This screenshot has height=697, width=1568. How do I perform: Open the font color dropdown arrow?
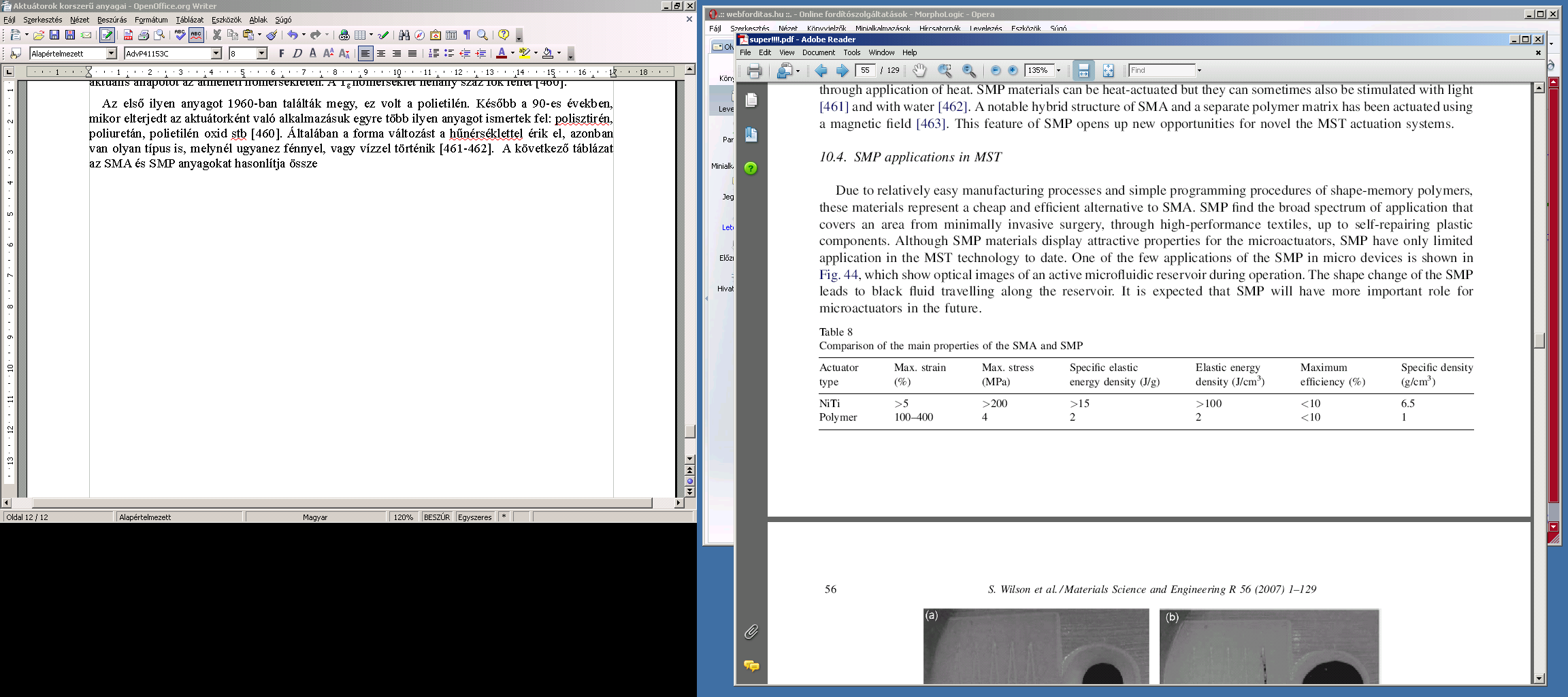coord(512,53)
